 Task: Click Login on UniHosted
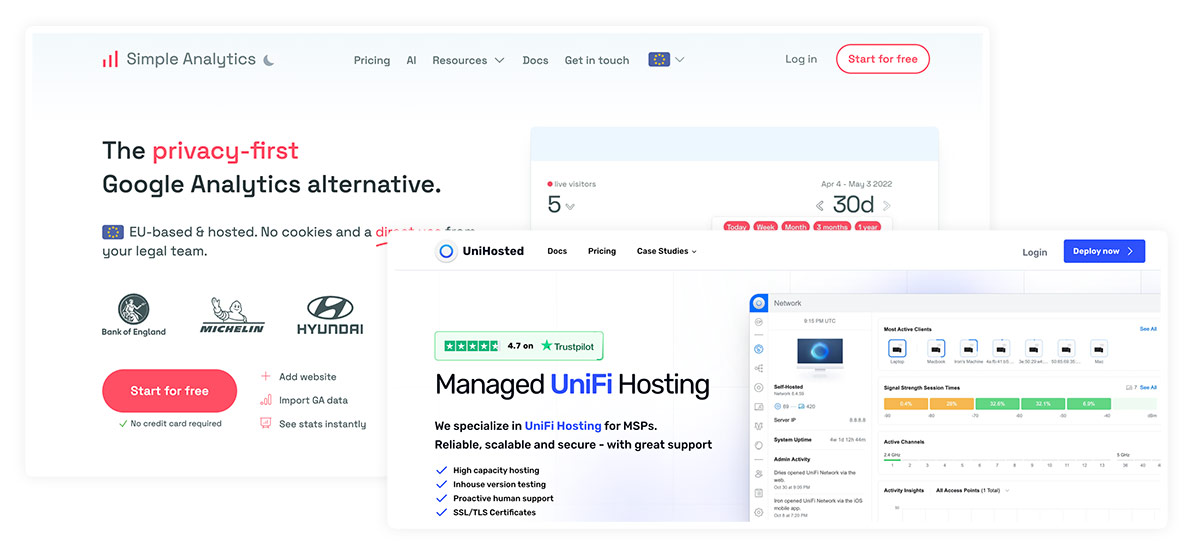pos(1035,252)
